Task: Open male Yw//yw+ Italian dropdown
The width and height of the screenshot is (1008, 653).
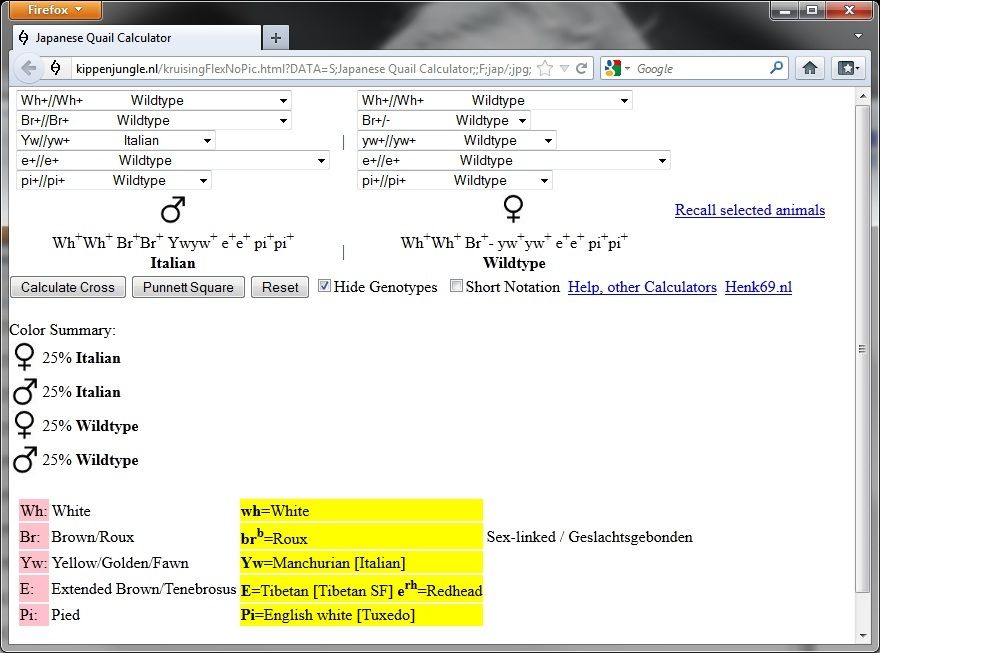Action: pos(116,140)
